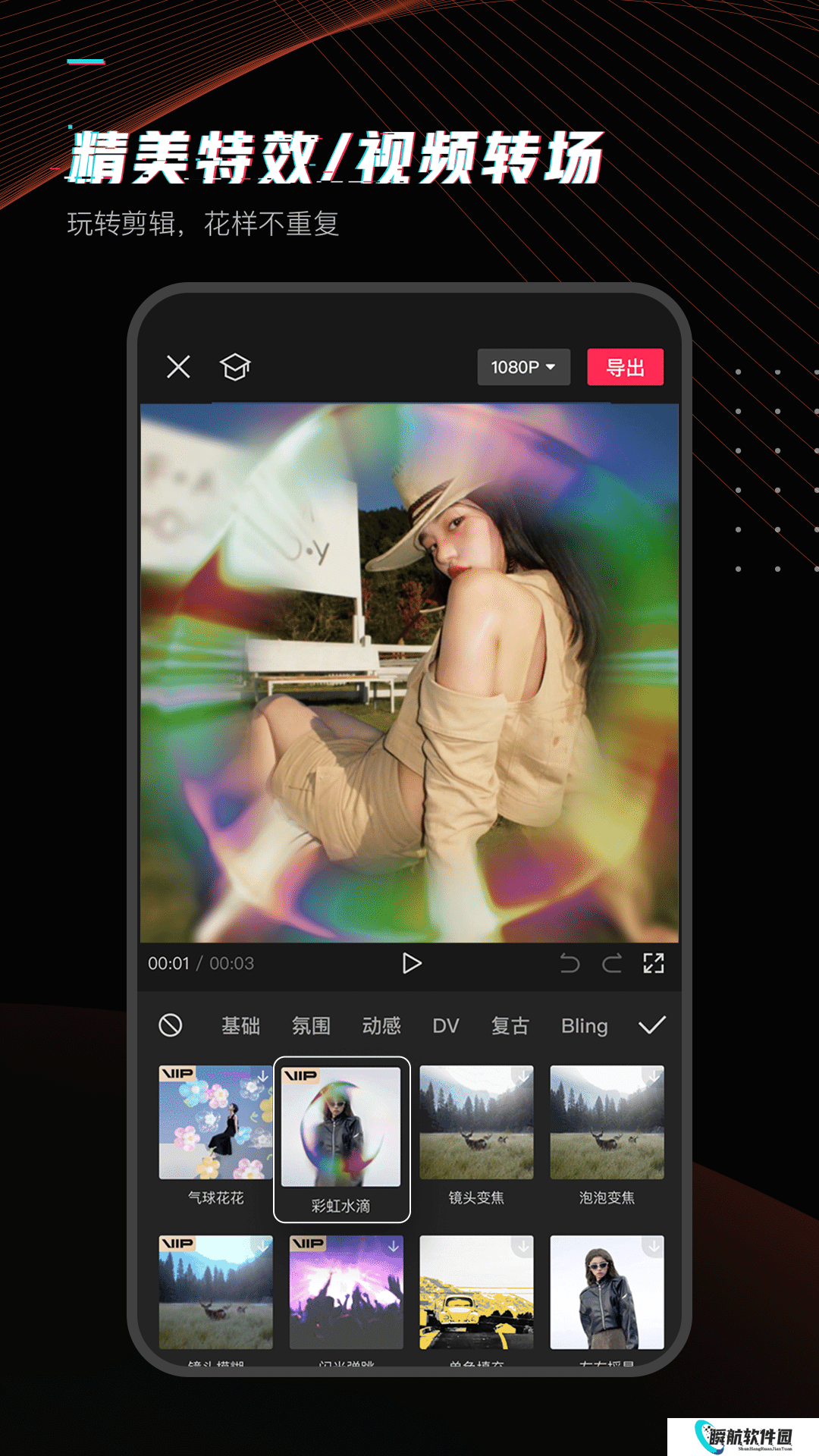Tap the red 导出 export button
The height and width of the screenshot is (1456, 819).
click(x=625, y=367)
